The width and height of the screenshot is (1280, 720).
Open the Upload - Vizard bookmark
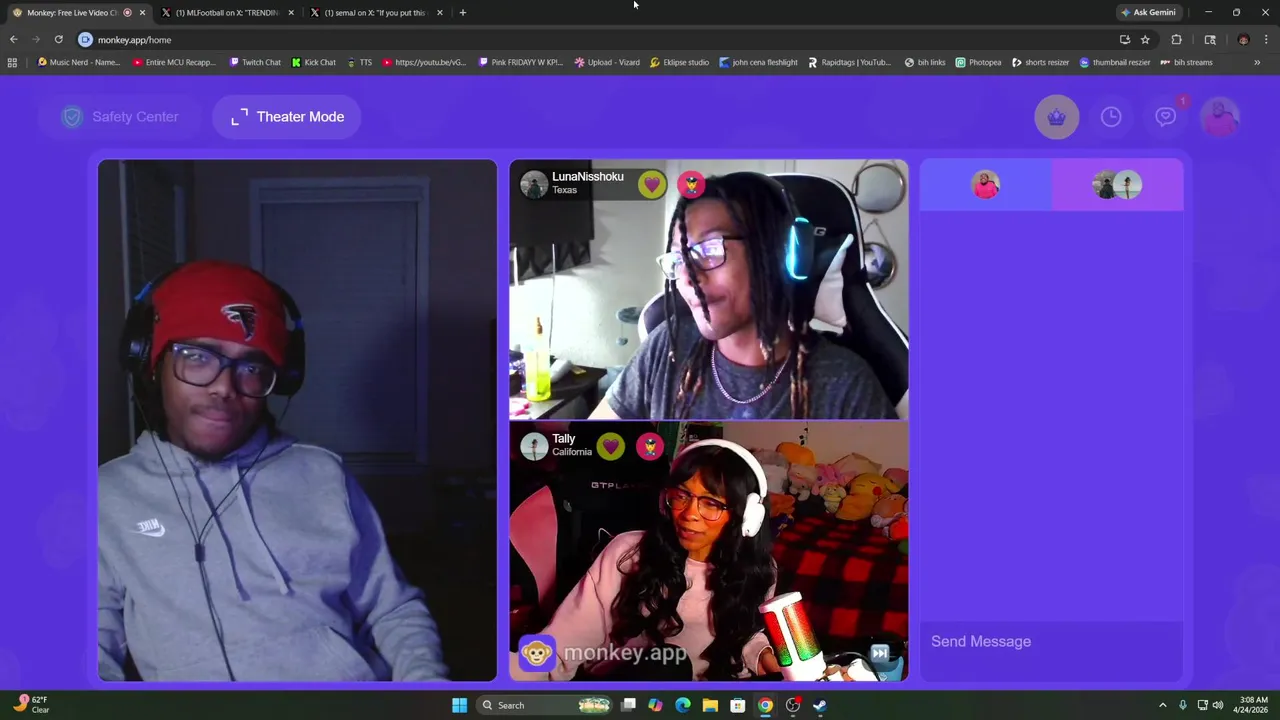tap(607, 62)
